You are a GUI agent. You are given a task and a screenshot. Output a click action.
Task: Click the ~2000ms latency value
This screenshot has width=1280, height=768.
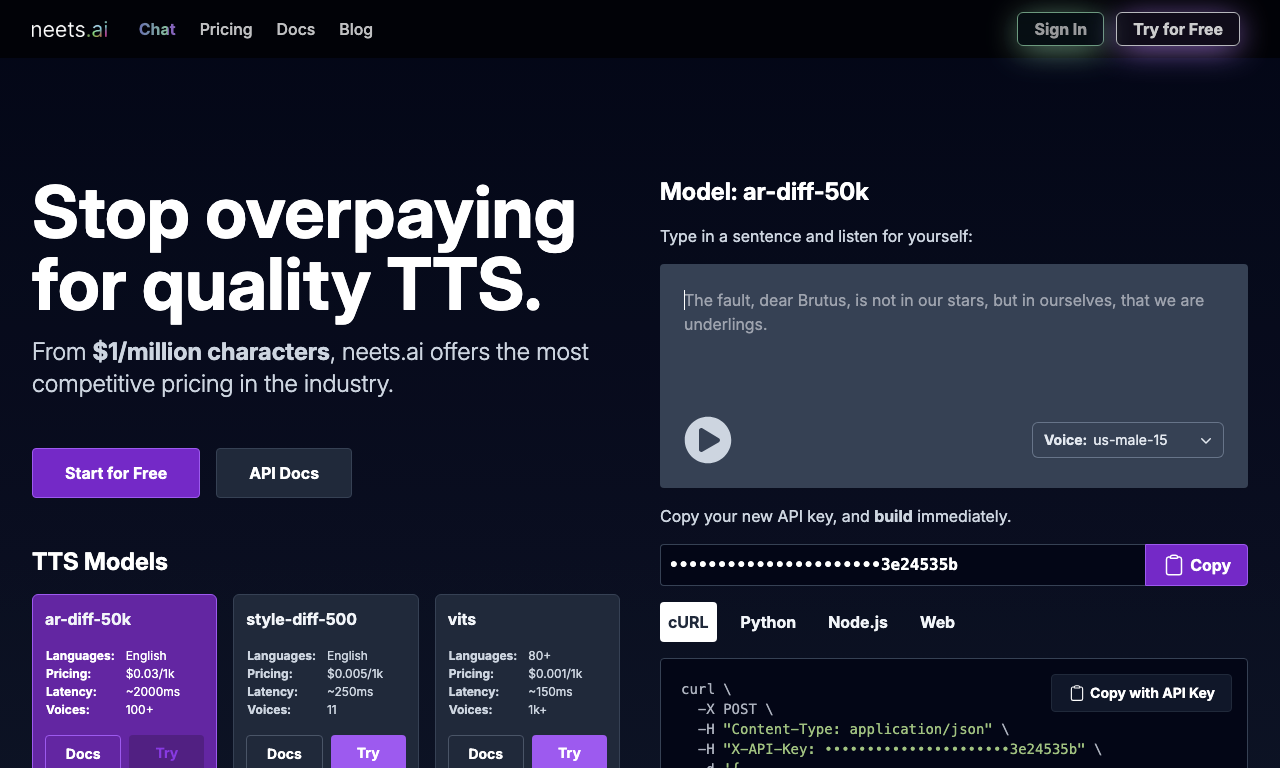pyautogui.click(x=153, y=692)
